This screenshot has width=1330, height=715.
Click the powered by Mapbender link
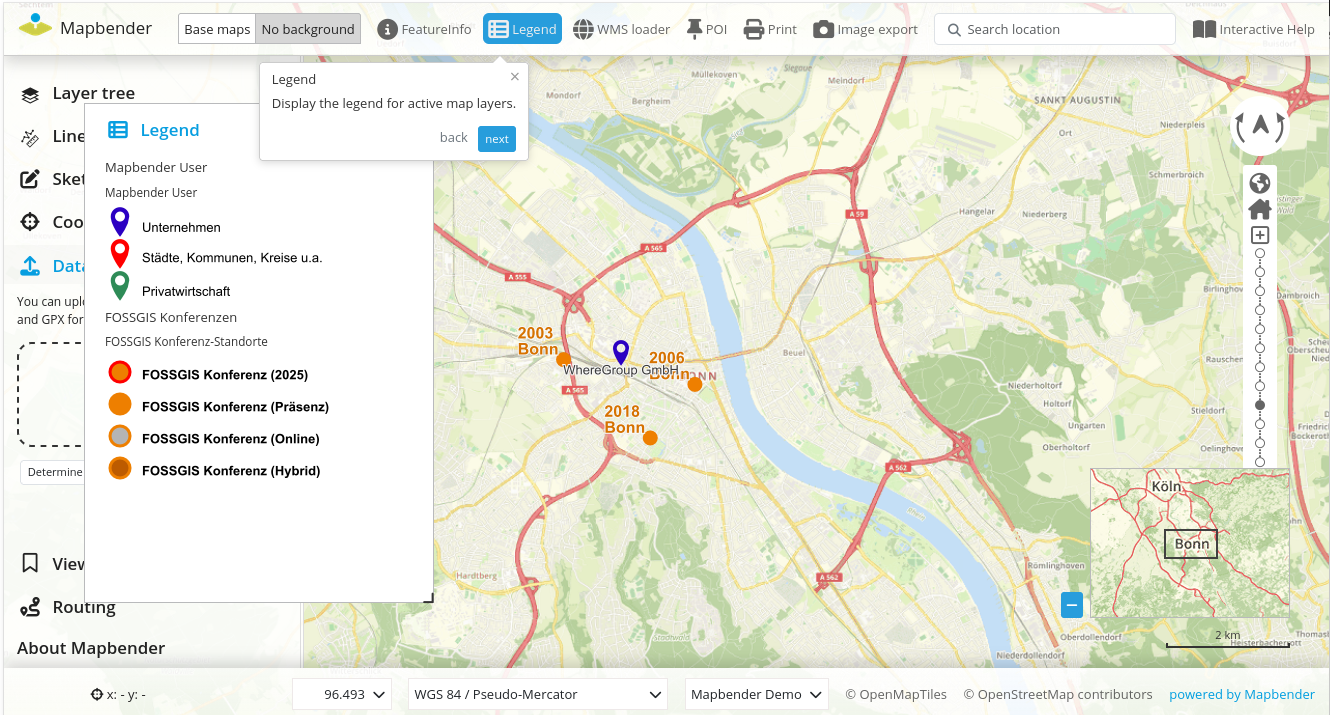1241,694
